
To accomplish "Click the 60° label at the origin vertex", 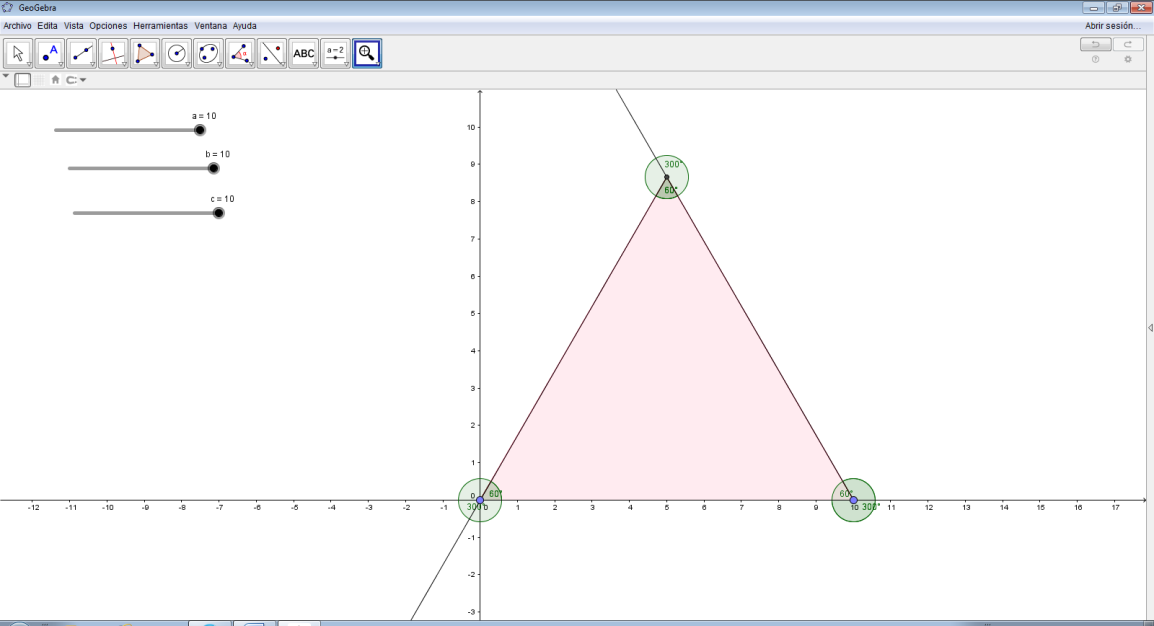I will click(495, 494).
